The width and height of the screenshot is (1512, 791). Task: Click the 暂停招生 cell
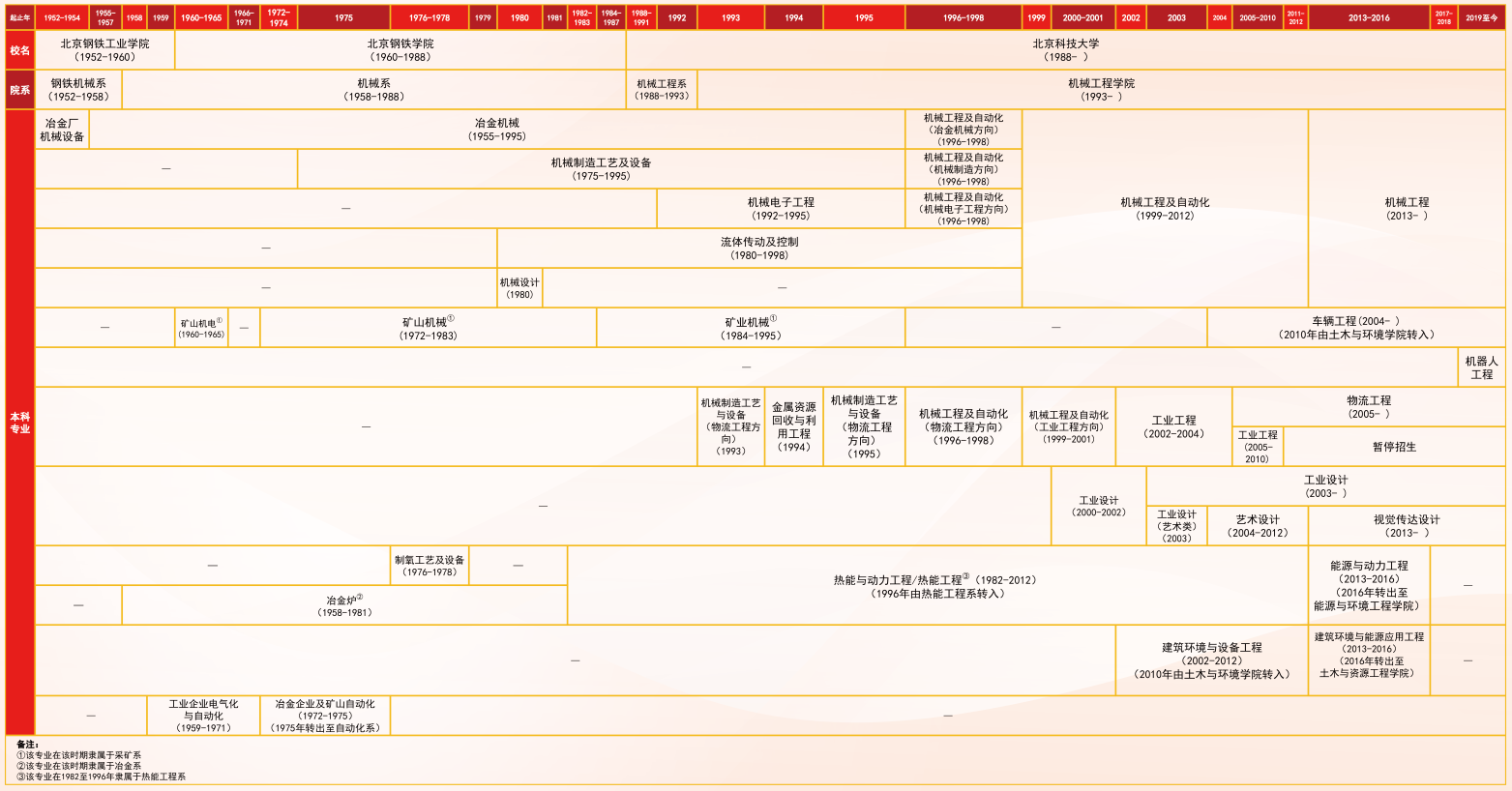[1393, 446]
